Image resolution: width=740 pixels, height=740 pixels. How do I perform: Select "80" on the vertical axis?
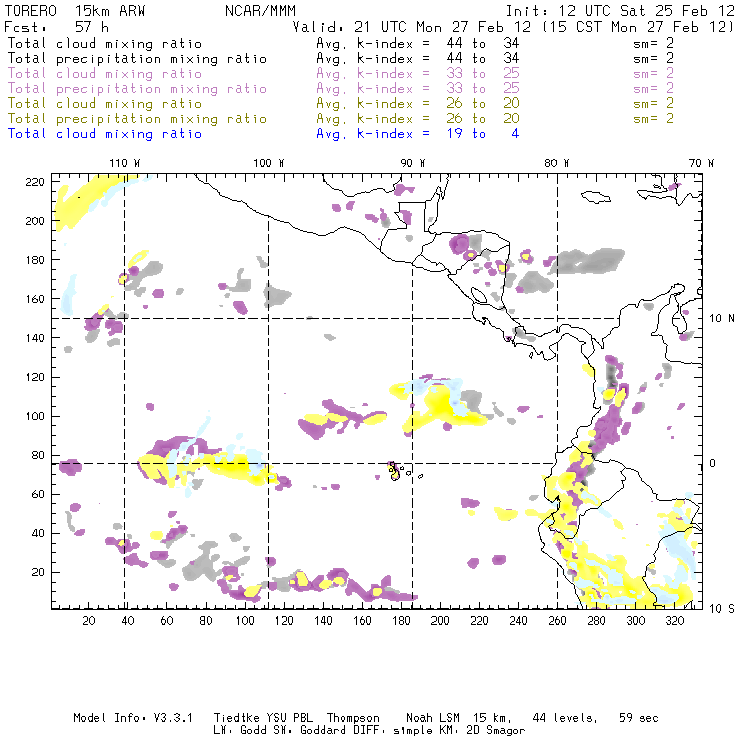[x=38, y=455]
